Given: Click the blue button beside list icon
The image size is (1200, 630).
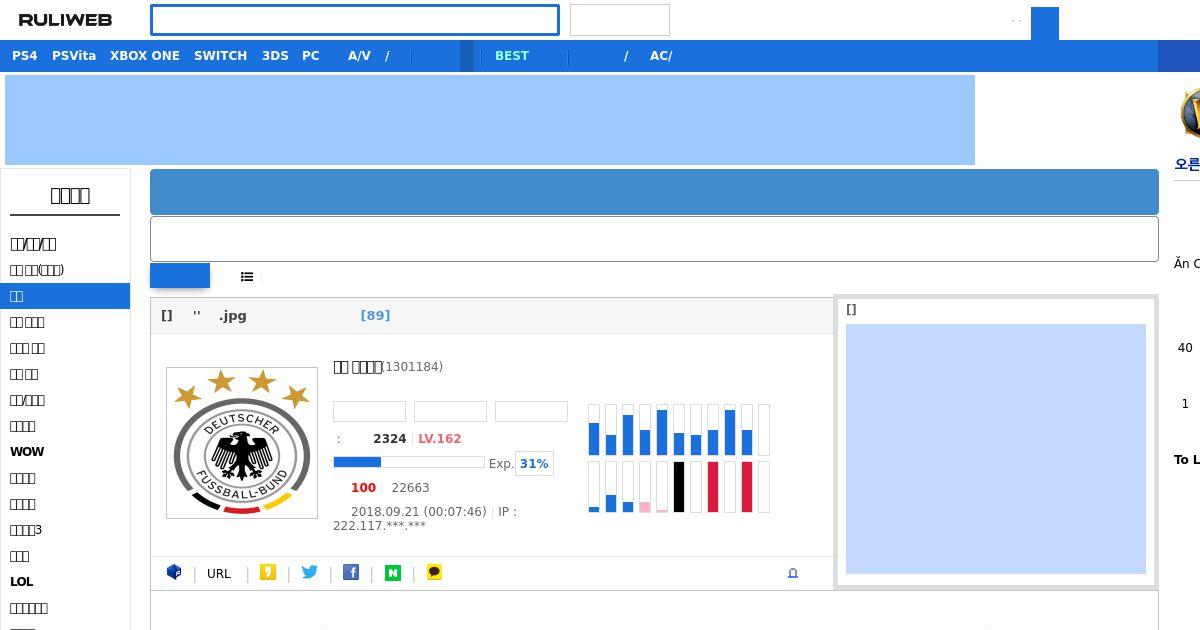Looking at the screenshot, I should click(x=180, y=276).
